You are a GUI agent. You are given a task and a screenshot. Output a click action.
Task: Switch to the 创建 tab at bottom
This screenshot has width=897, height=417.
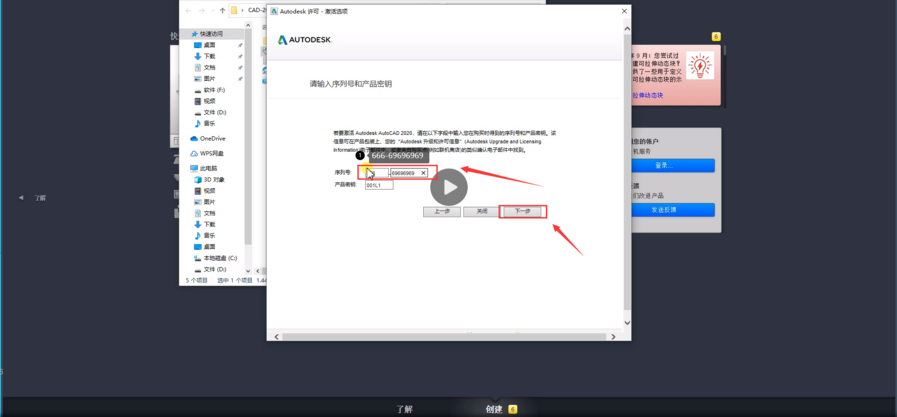pos(494,409)
